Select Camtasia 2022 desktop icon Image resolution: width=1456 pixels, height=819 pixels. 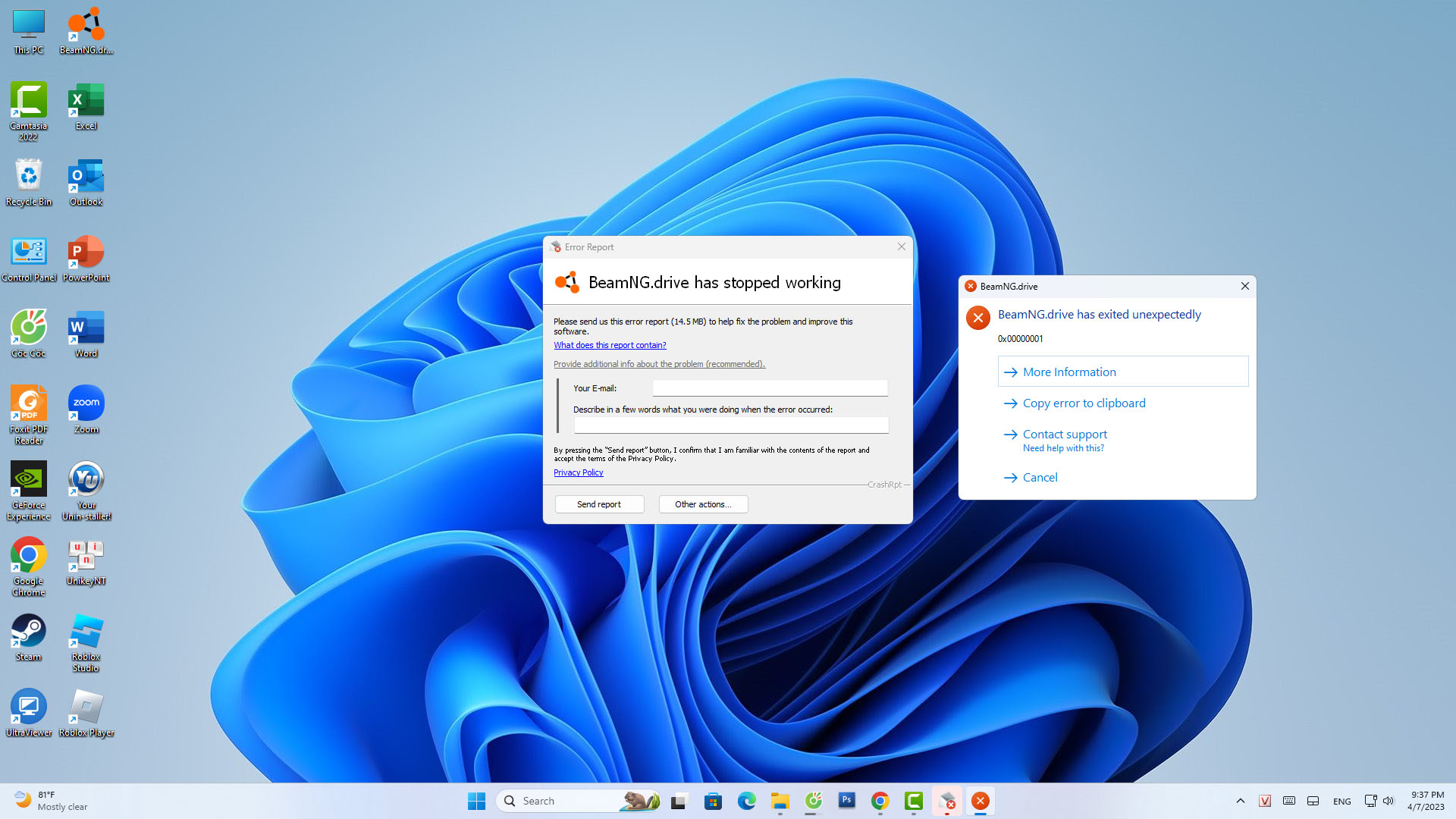[x=29, y=111]
